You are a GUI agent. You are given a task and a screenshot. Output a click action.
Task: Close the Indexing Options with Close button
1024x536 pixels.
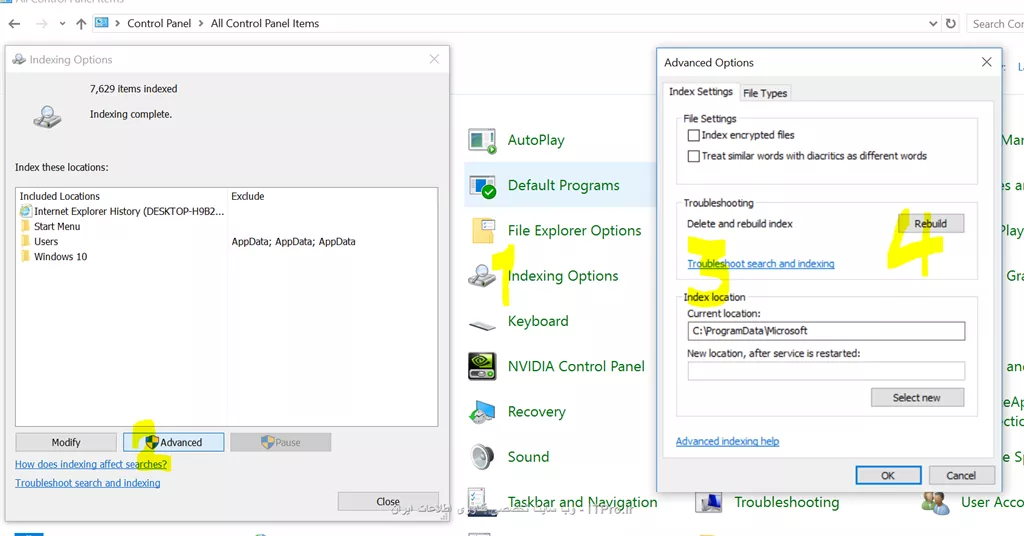[x=388, y=502]
